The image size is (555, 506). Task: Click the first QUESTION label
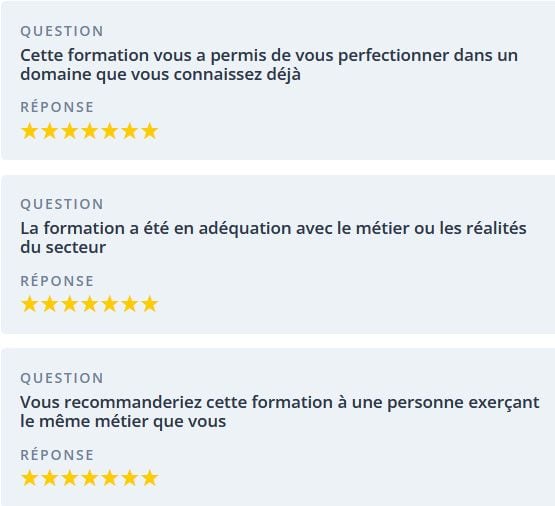62,31
